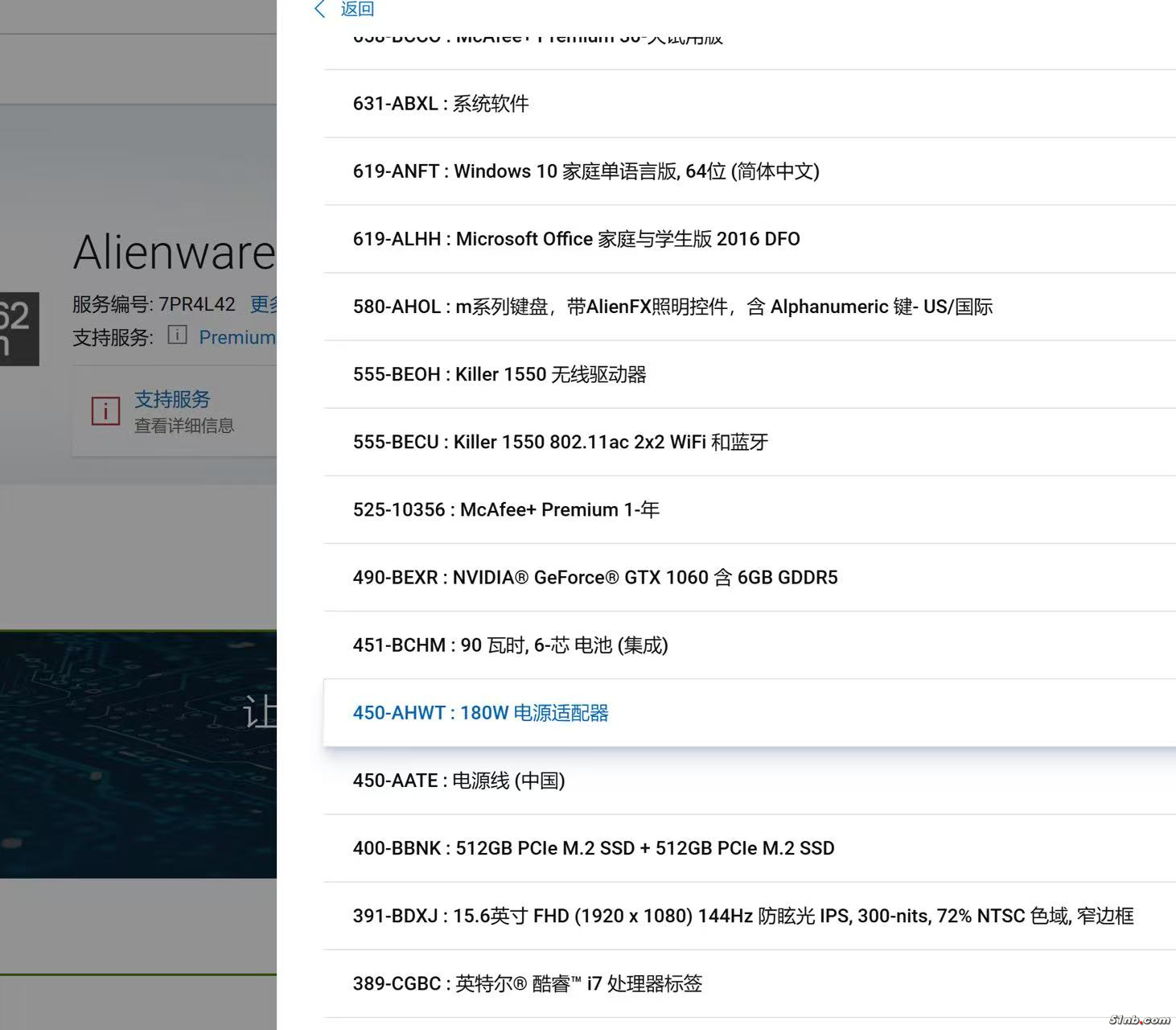Screen dimensions: 1176x1030
Task: Select row 580-AHOL m系列键盘 AlienFX
Action: click(750, 307)
